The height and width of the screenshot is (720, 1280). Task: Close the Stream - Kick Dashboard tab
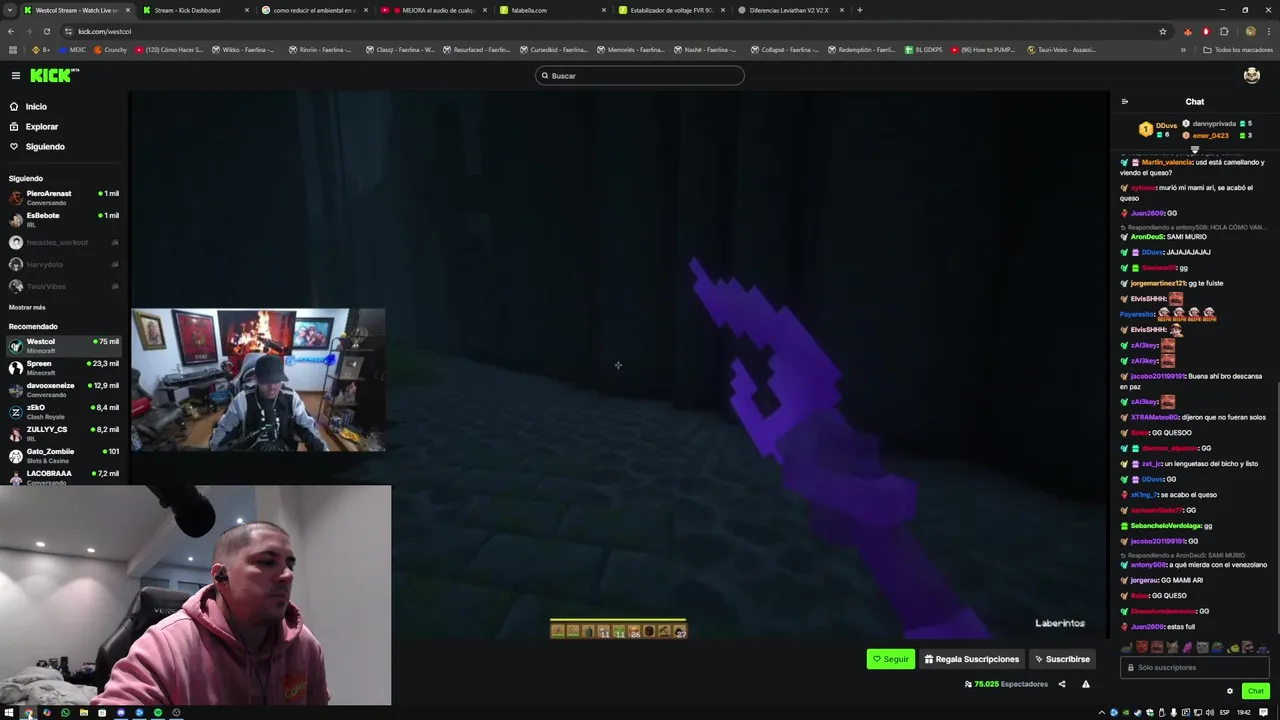[247, 10]
